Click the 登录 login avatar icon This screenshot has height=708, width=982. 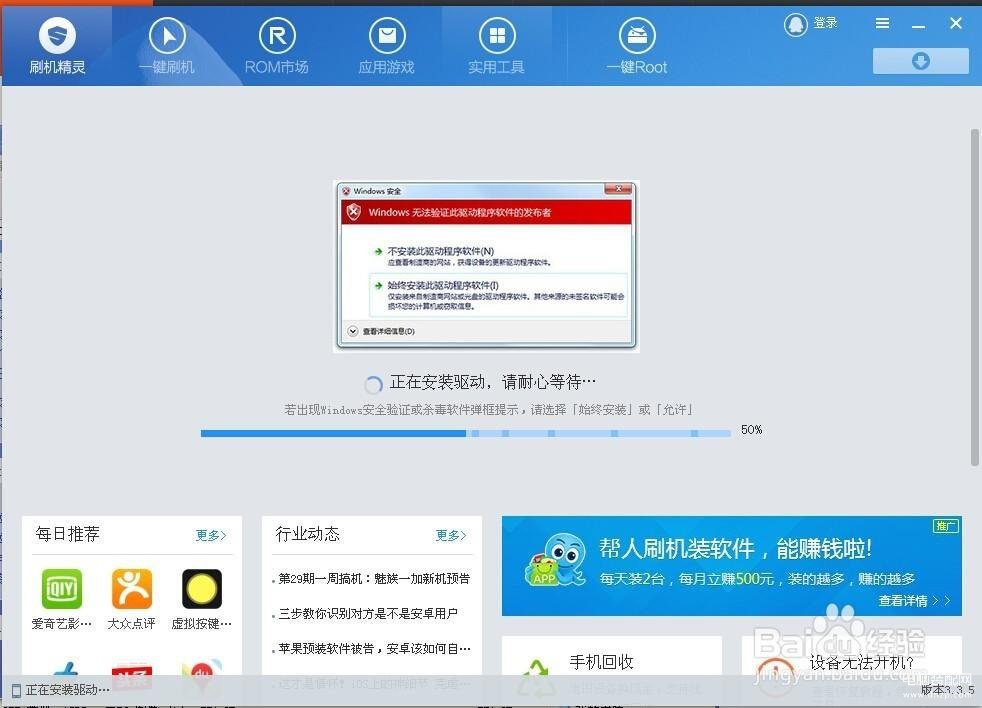(795, 24)
